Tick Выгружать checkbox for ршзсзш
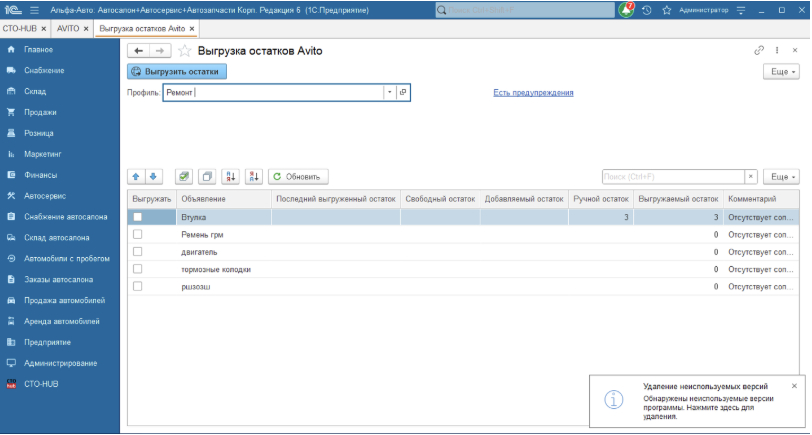Image resolution: width=812 pixels, height=435 pixels. pyautogui.click(x=137, y=286)
